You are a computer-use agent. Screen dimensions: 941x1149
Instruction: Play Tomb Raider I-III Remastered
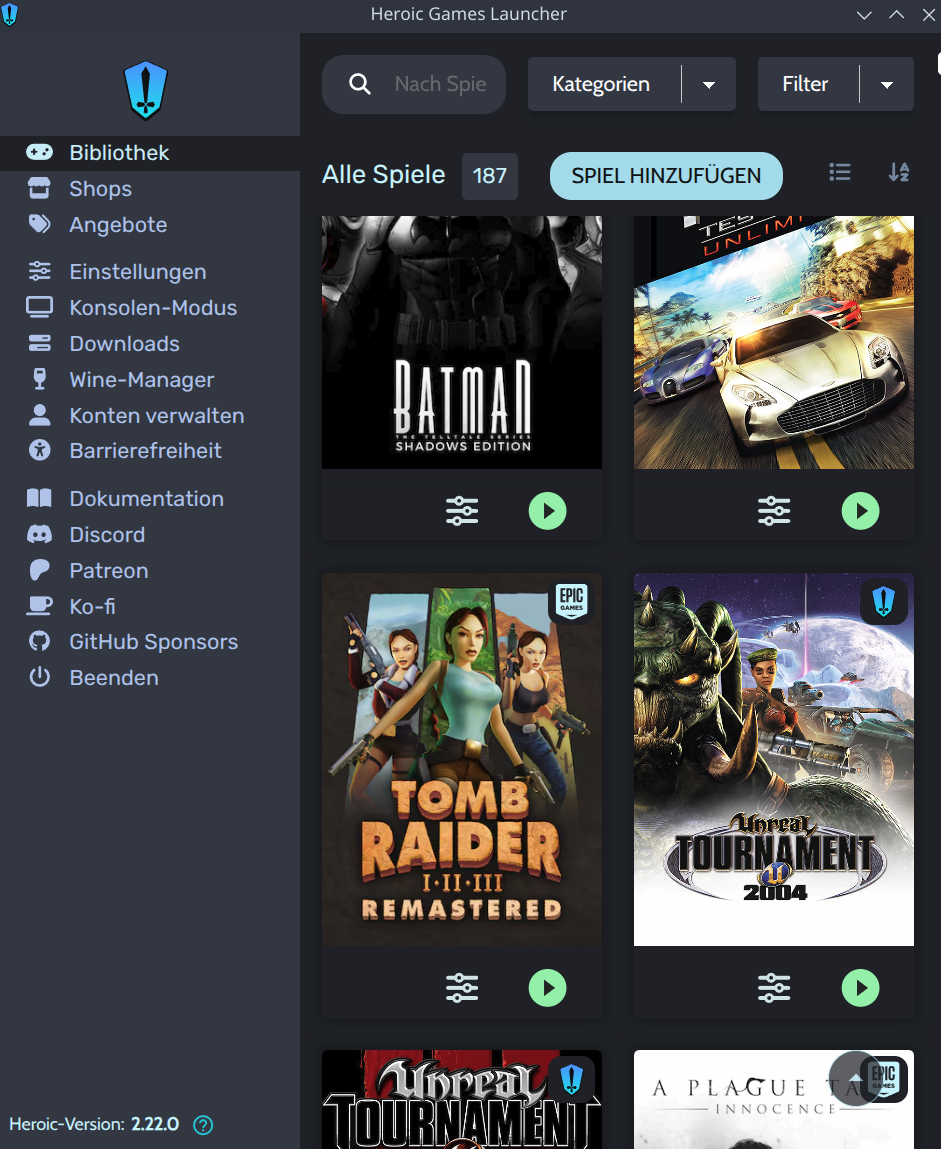click(x=547, y=988)
